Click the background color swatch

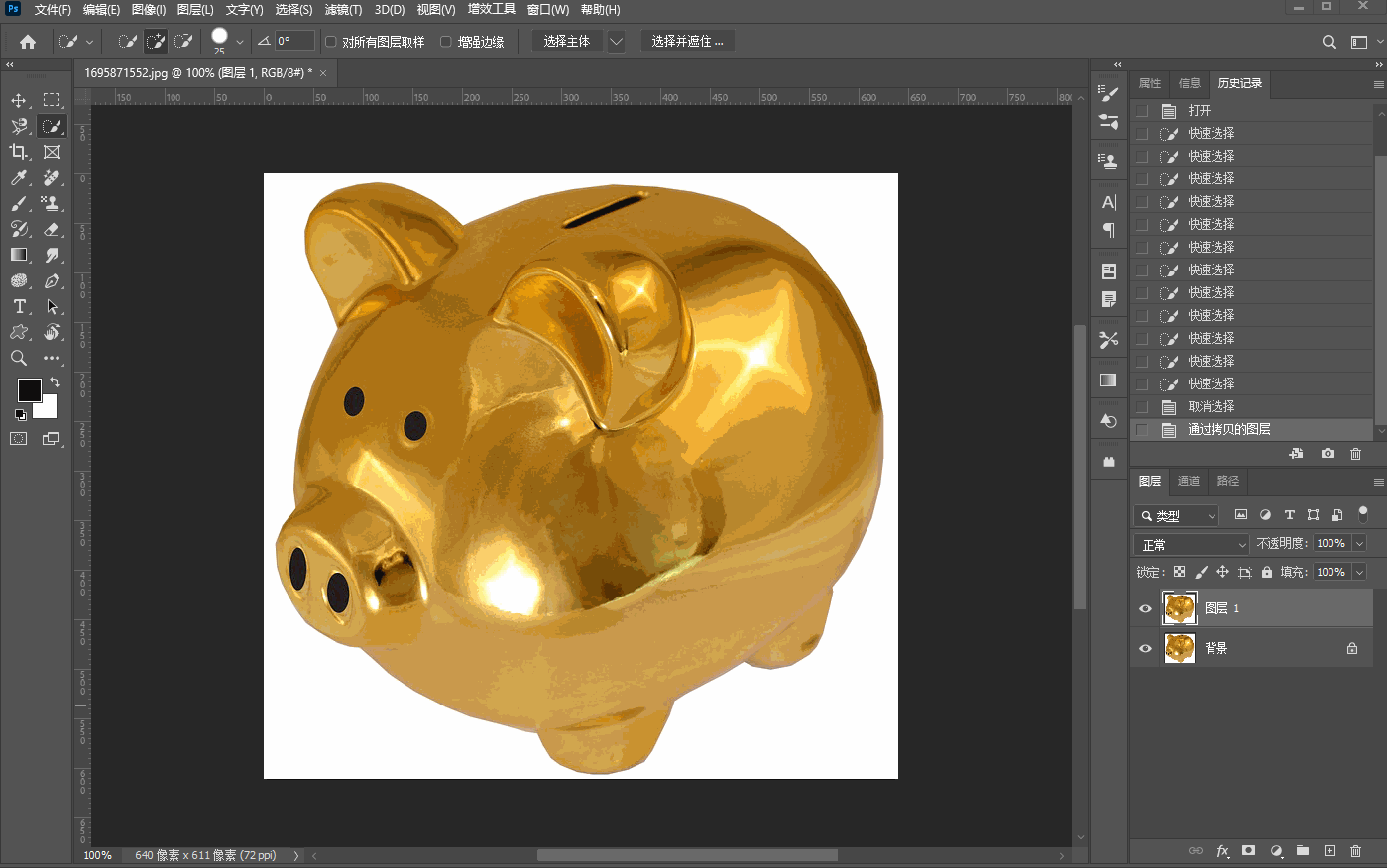click(x=48, y=408)
